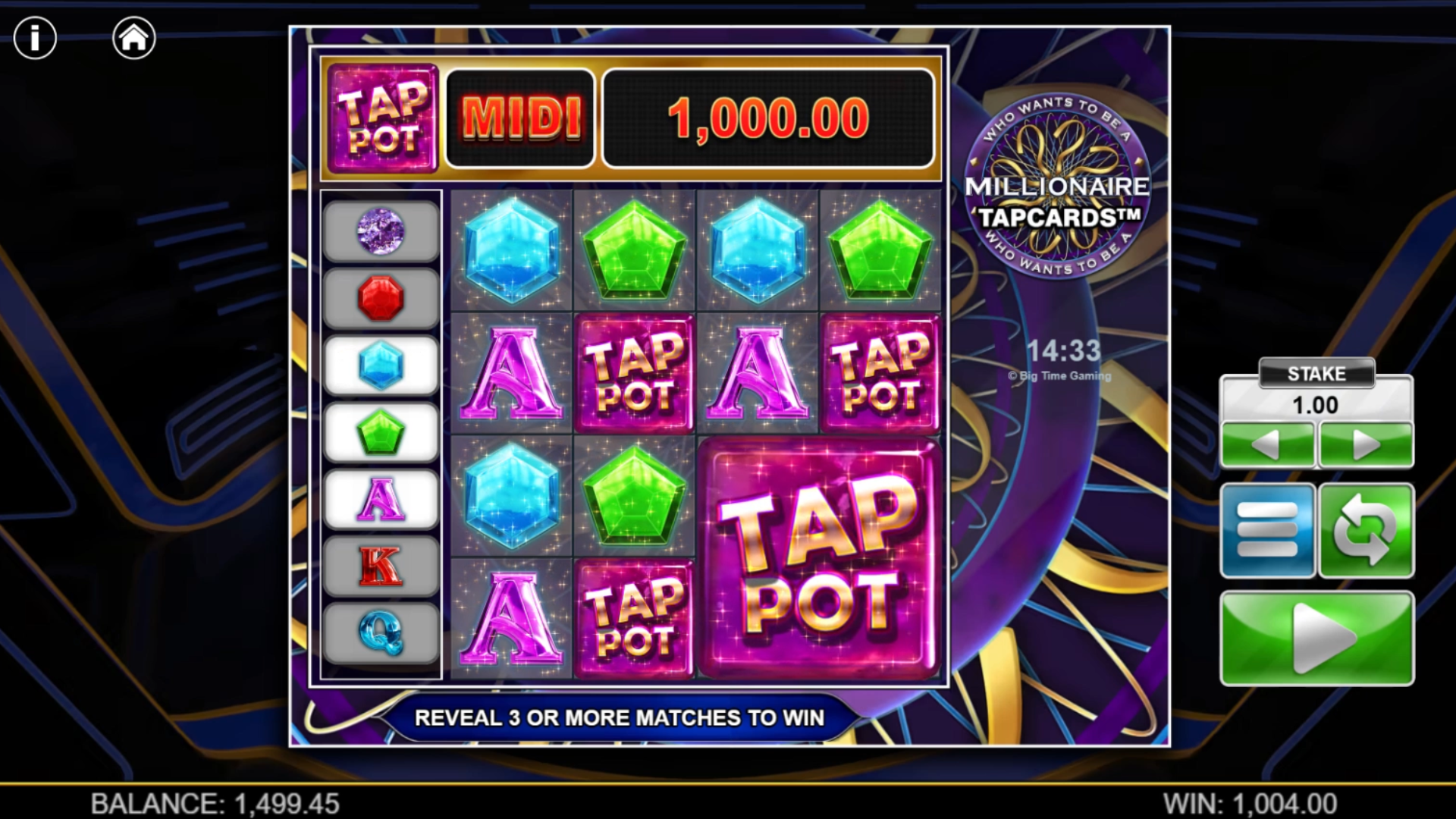Tap the large TAP POT card
The image size is (1456, 819).
click(819, 557)
